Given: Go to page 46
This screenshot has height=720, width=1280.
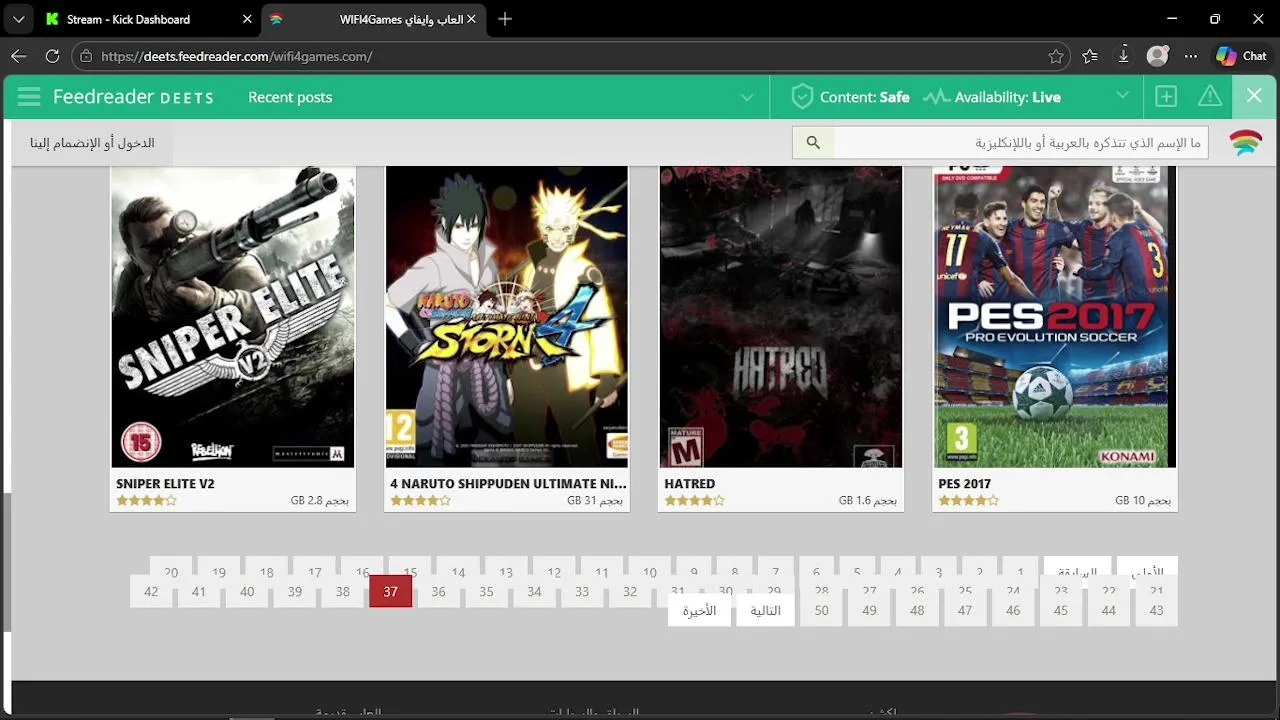Looking at the screenshot, I should click(1013, 610).
